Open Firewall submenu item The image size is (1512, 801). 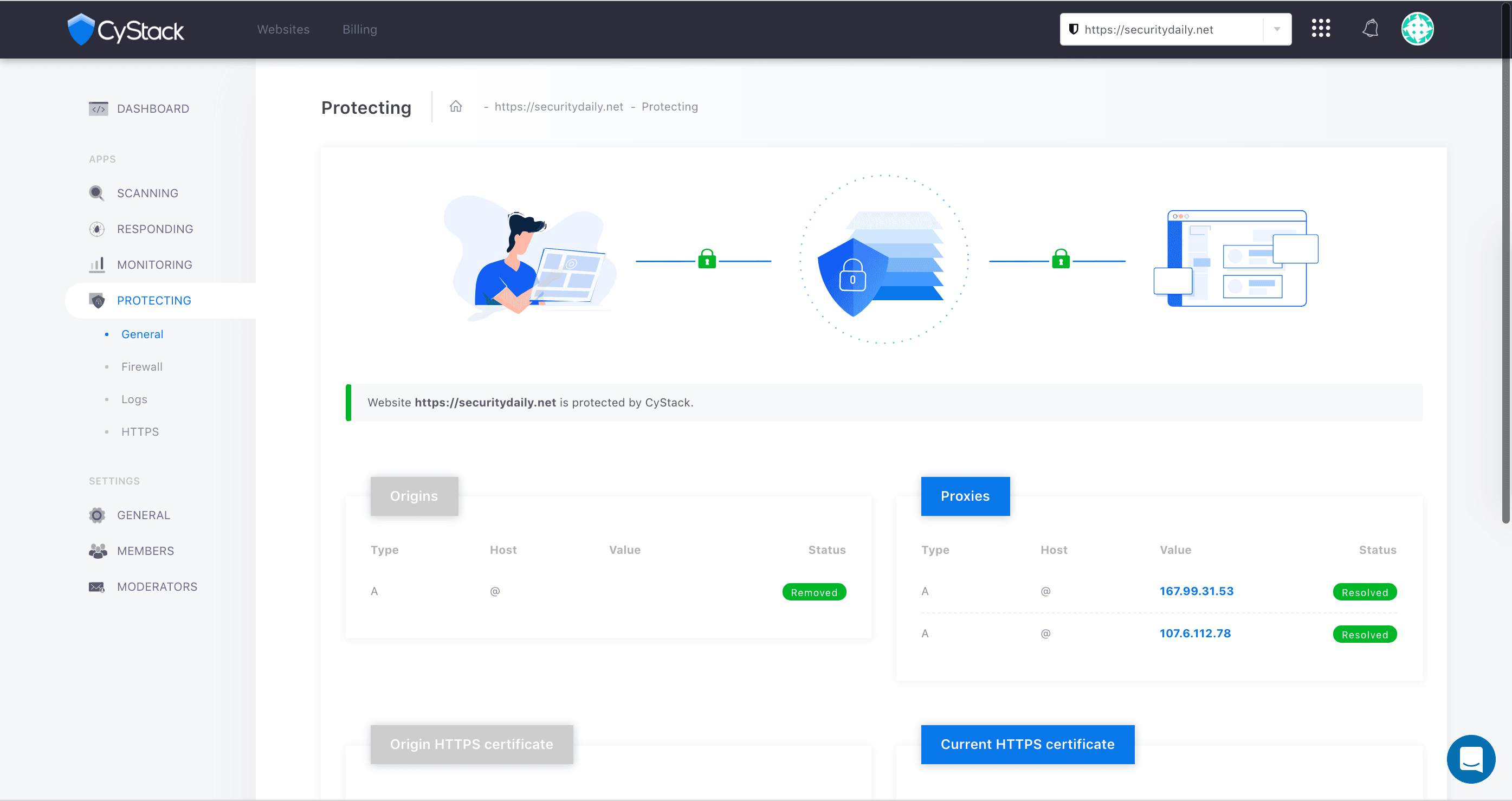pos(141,367)
